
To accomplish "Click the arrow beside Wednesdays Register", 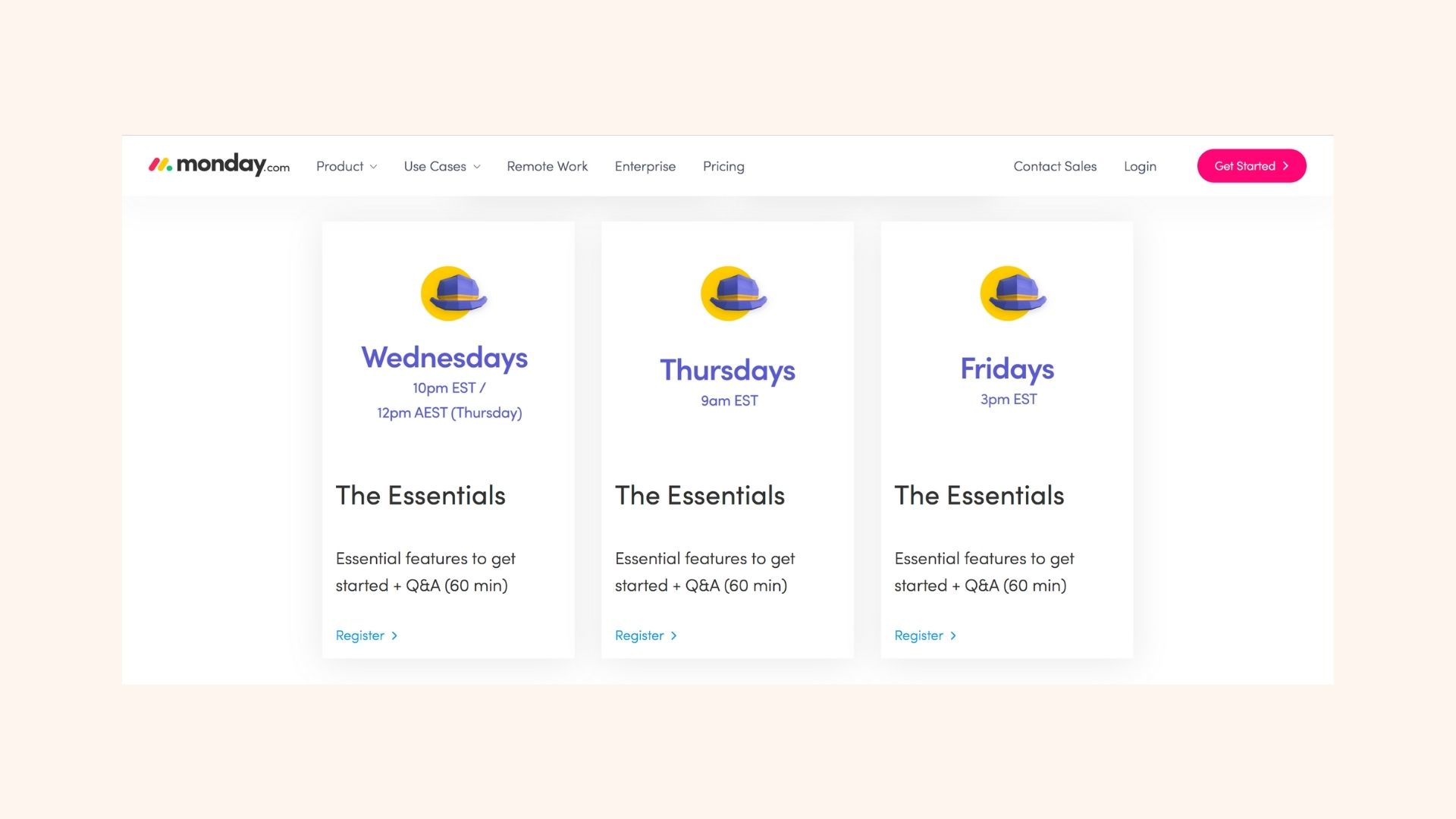I will coord(394,635).
